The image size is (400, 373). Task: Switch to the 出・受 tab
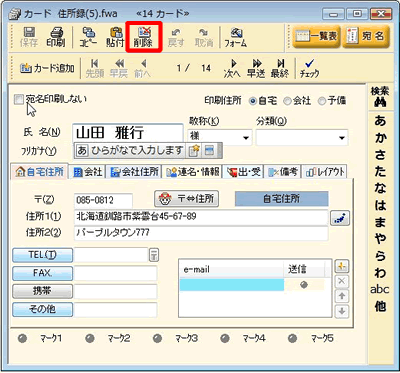243,172
